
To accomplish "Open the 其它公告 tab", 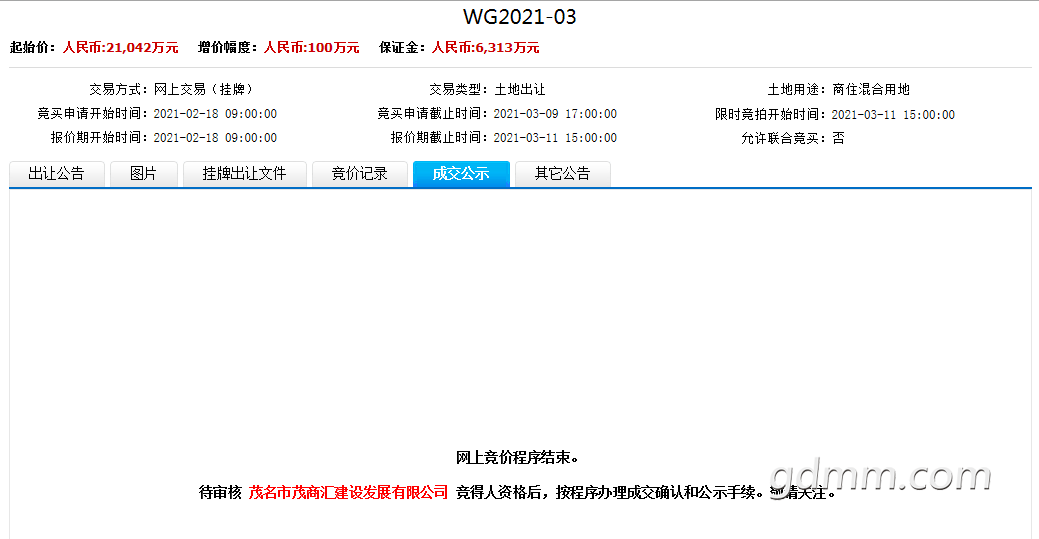I will pos(562,174).
